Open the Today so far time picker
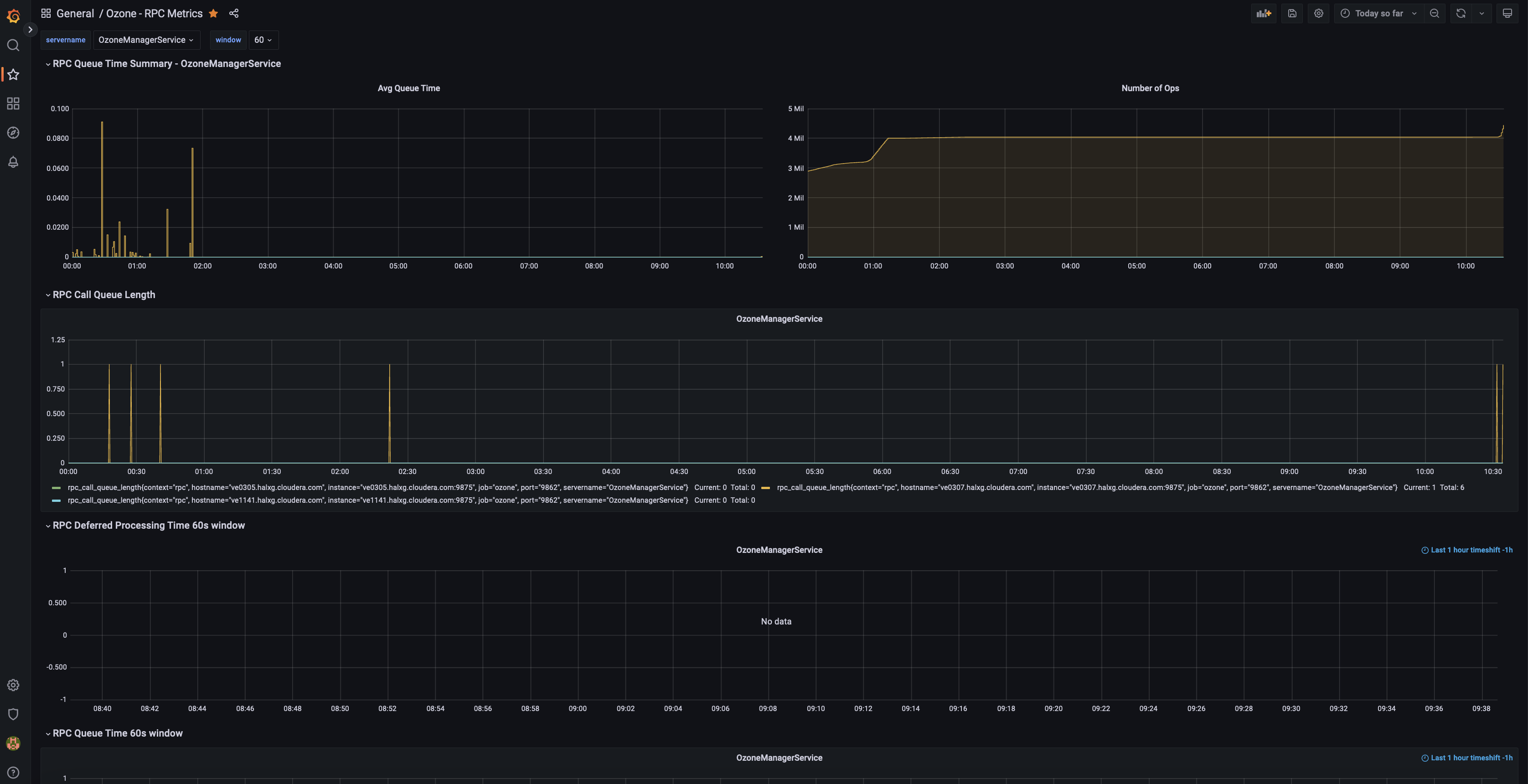The height and width of the screenshot is (784, 1528). tap(1377, 13)
